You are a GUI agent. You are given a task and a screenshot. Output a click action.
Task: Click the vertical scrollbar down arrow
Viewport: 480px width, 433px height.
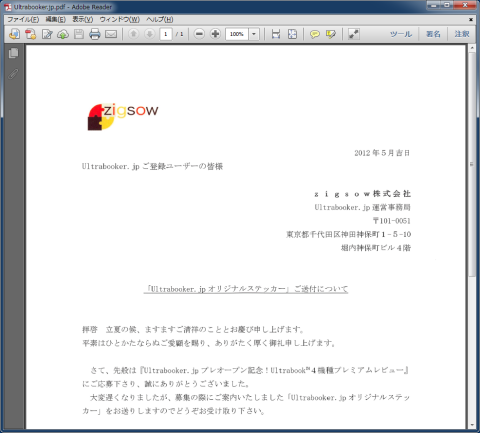pyautogui.click(x=472, y=425)
